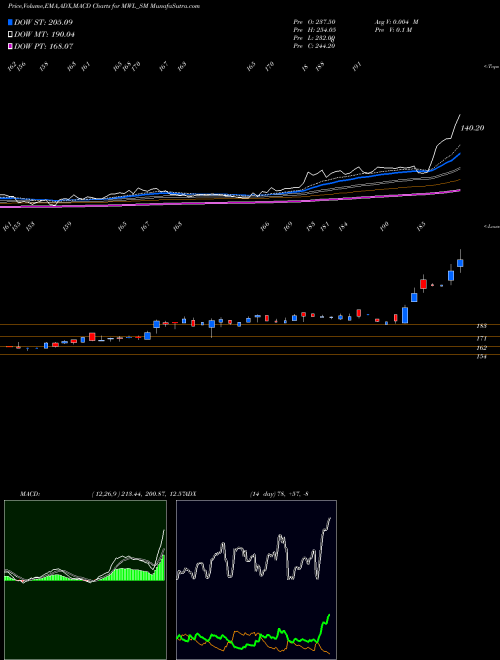Click the ADX indicator chart panel
This screenshot has height=660, width=500.
tap(256, 580)
